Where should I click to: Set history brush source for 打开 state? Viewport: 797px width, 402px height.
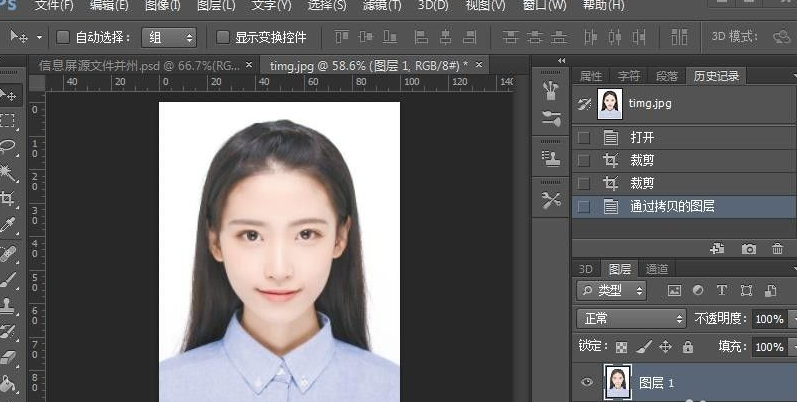tap(584, 137)
